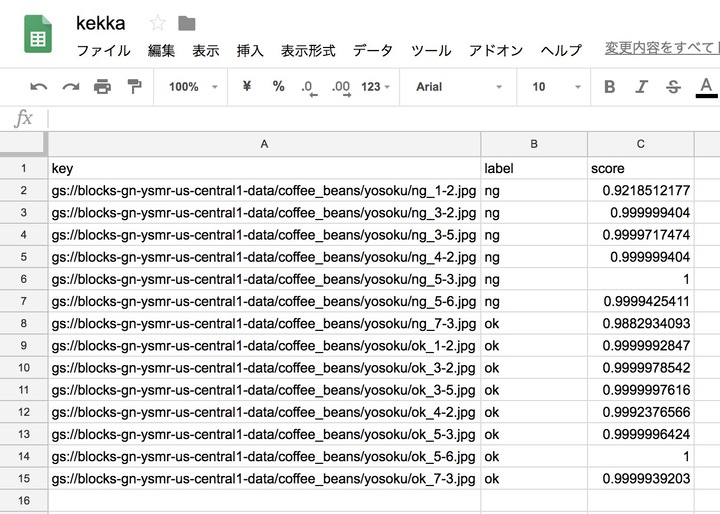Viewport: 720px width, 514px height.
Task: Click the formula bar input field
Action: [380, 118]
